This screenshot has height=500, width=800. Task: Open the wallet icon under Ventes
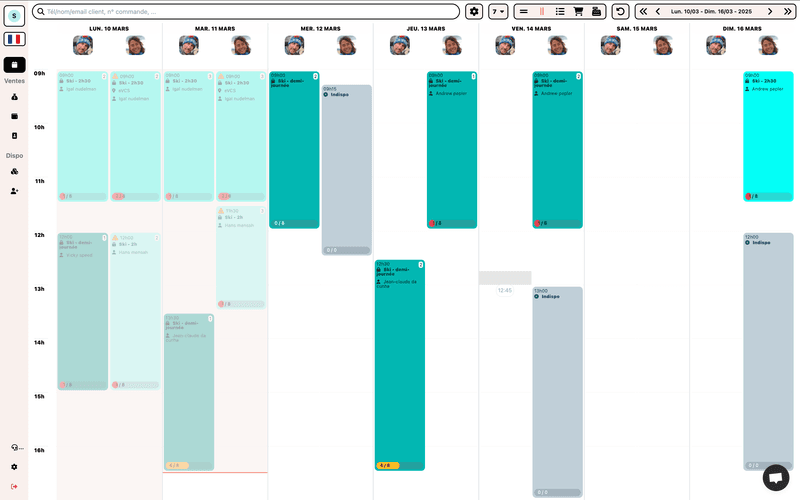tap(14, 116)
